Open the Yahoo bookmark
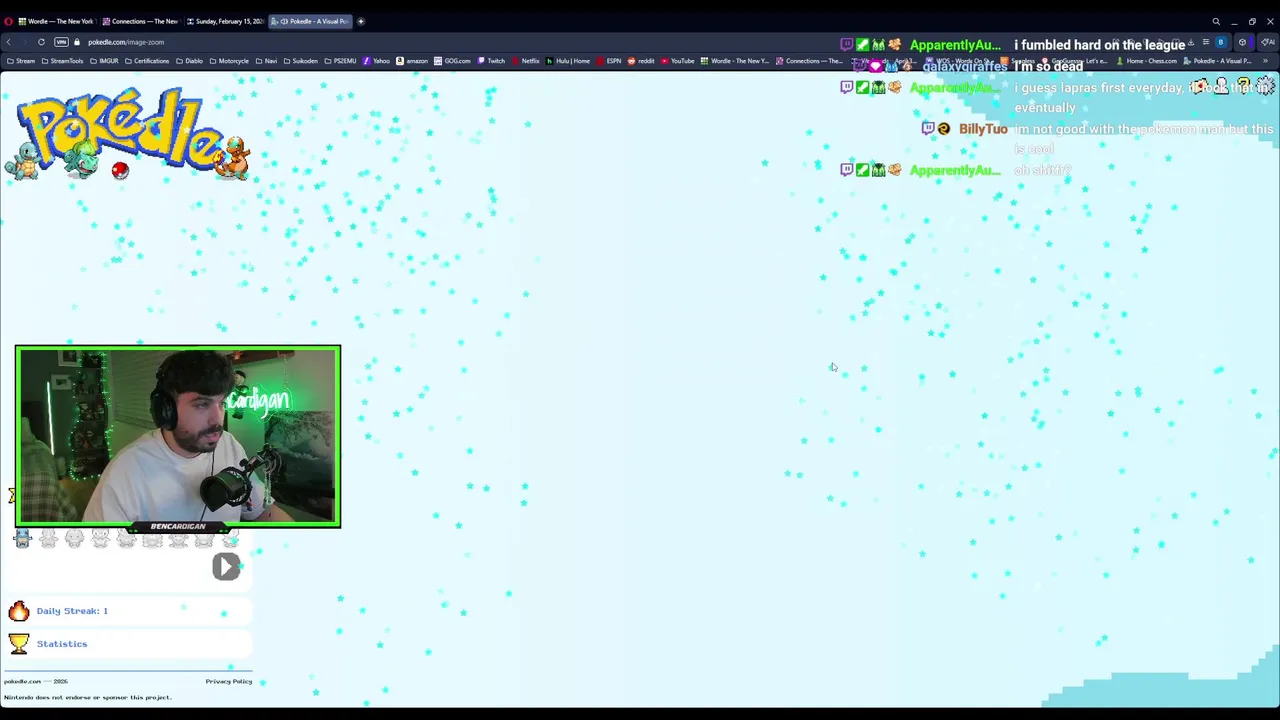 coord(376,61)
